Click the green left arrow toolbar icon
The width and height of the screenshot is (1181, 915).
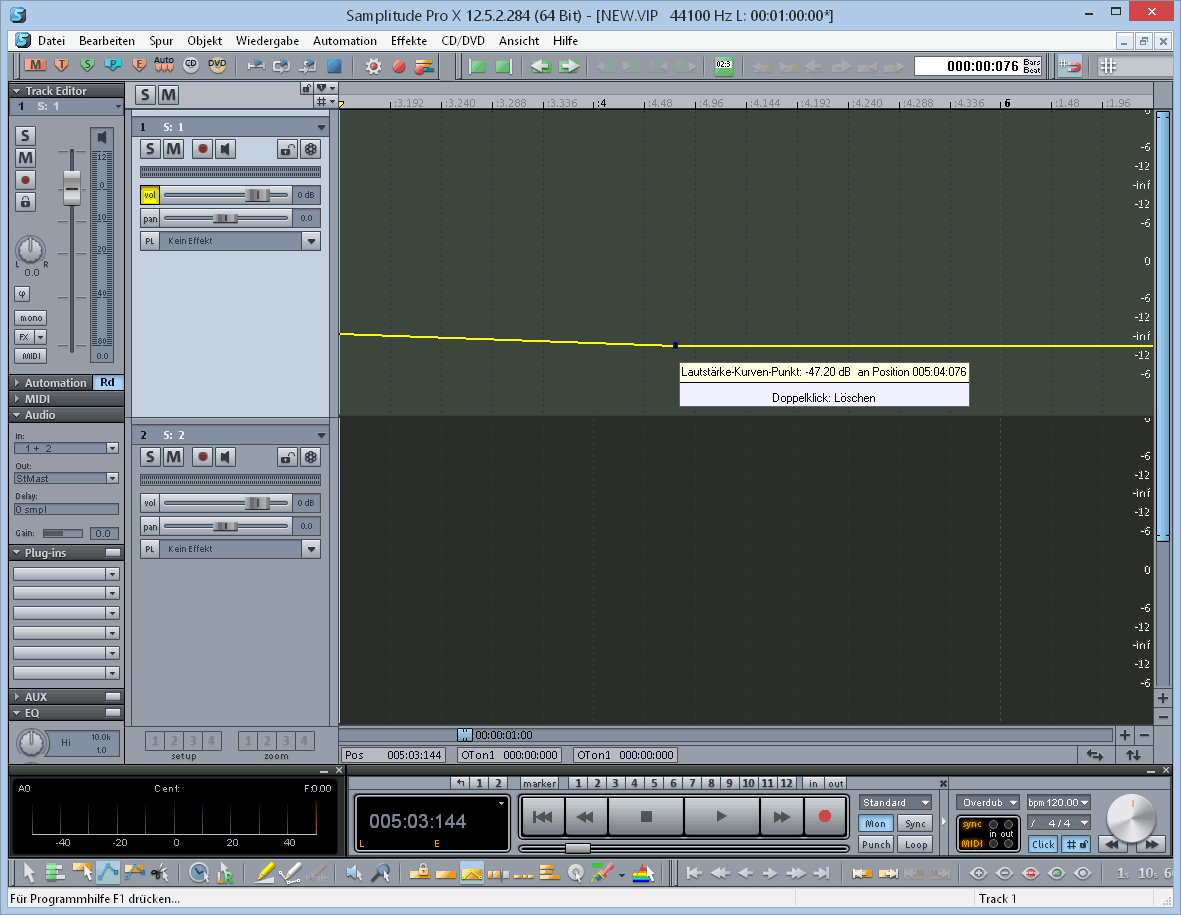pos(541,66)
